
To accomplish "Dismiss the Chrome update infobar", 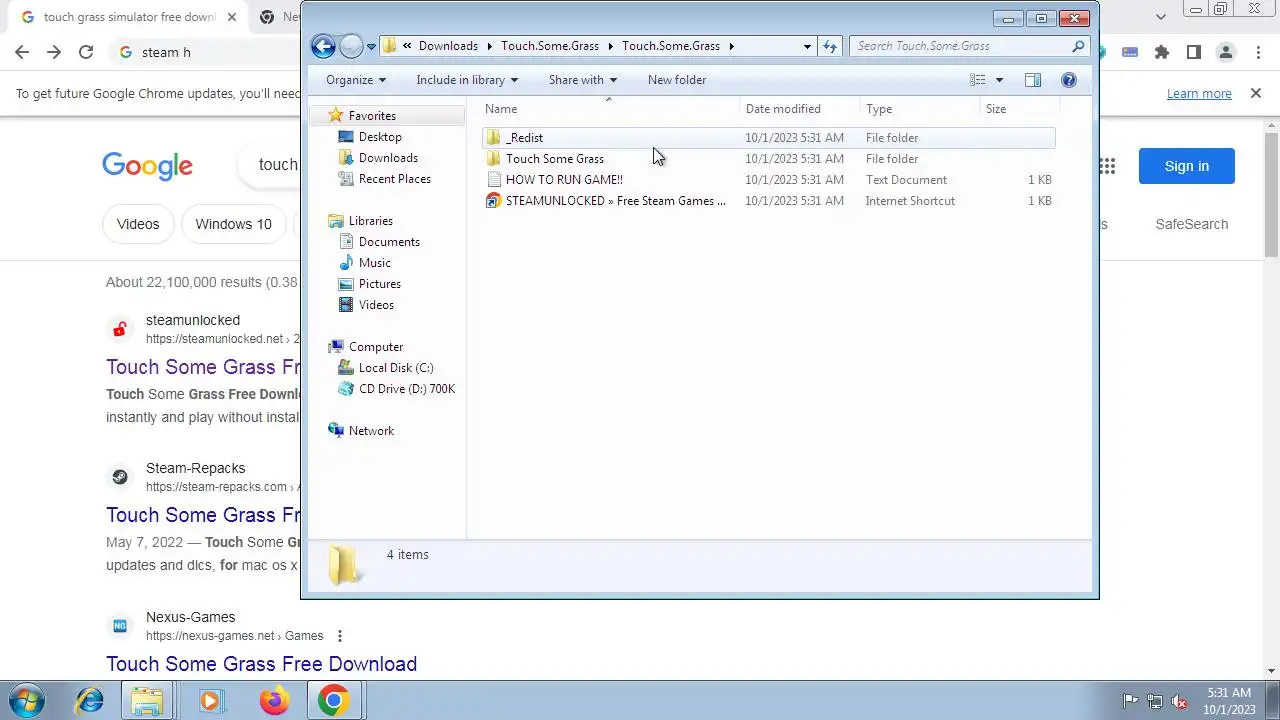I will pyautogui.click(x=1256, y=93).
